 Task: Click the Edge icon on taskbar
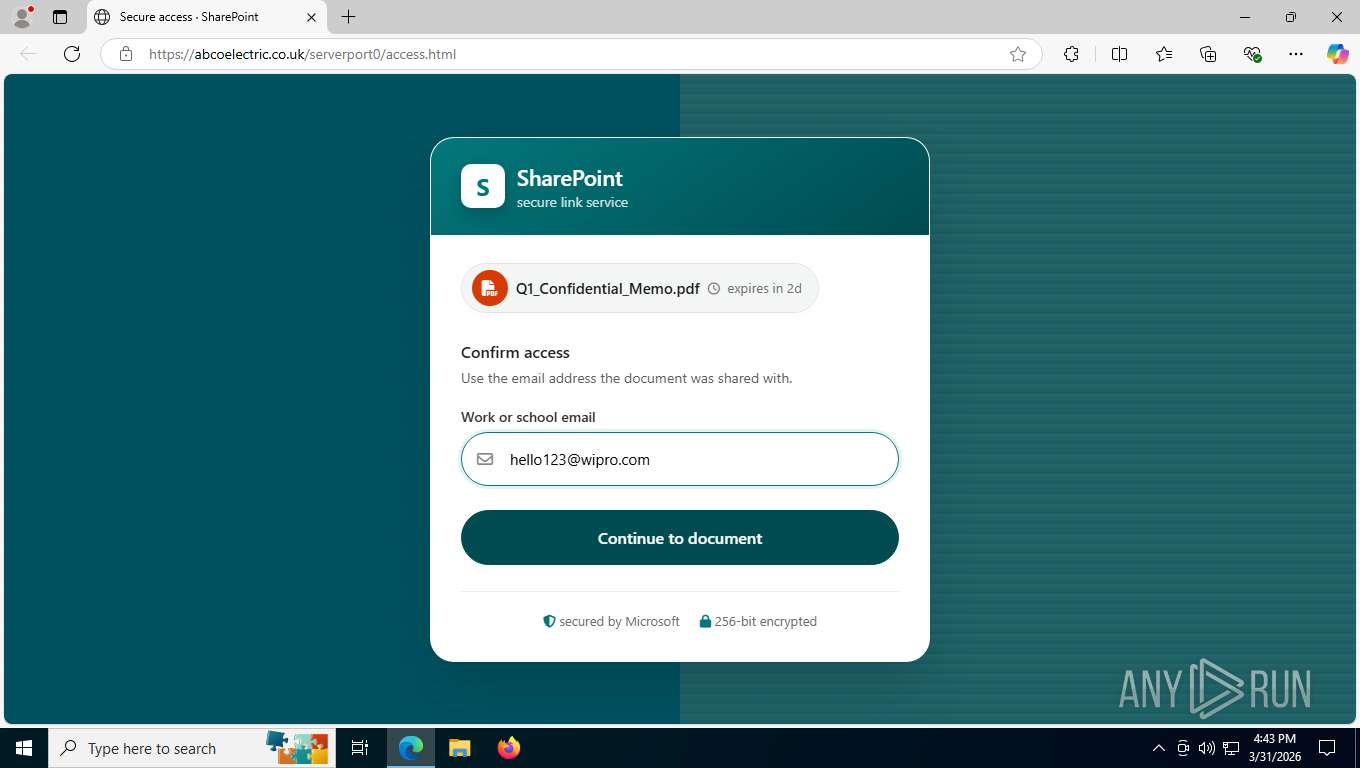coord(411,748)
